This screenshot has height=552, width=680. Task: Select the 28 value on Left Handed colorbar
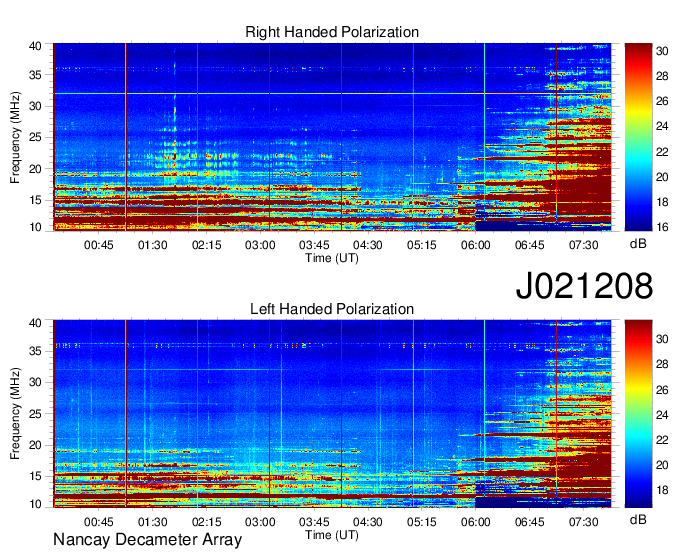click(x=662, y=364)
